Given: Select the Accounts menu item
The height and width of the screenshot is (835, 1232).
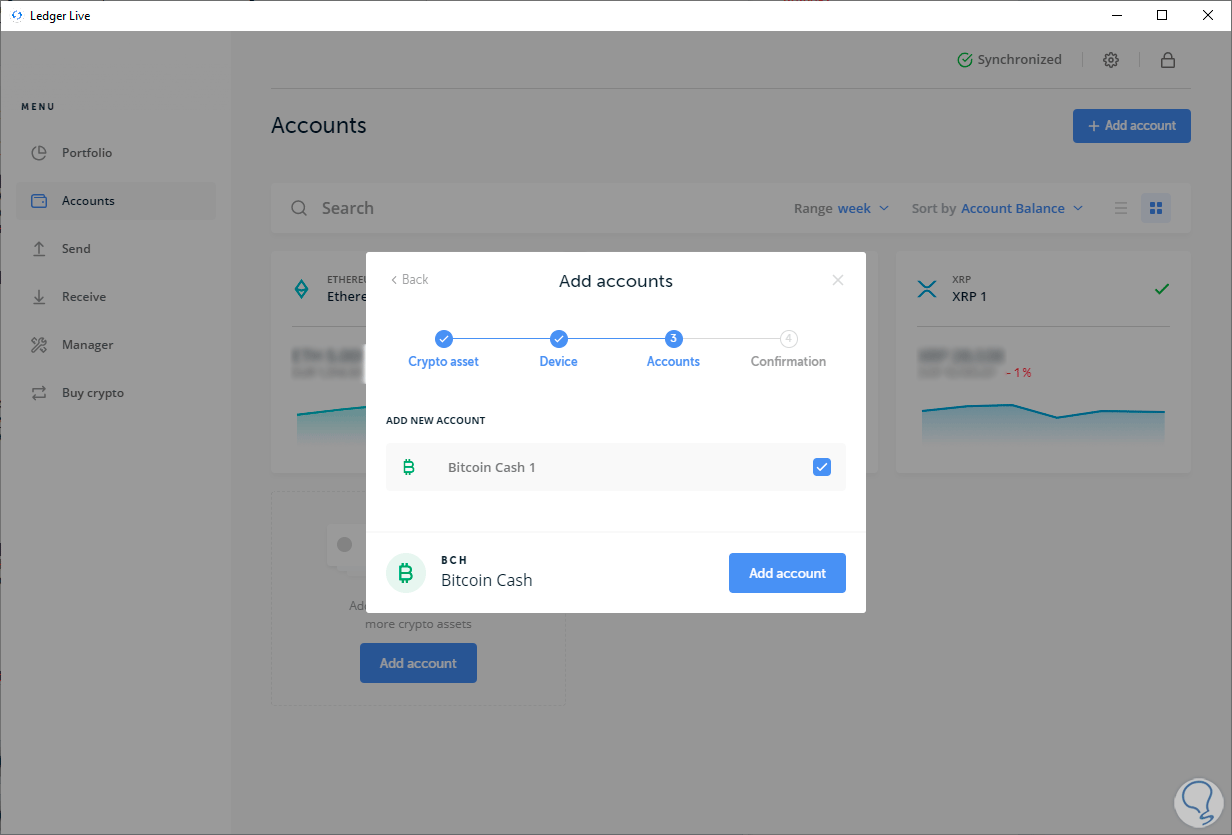Looking at the screenshot, I should coord(116,201).
